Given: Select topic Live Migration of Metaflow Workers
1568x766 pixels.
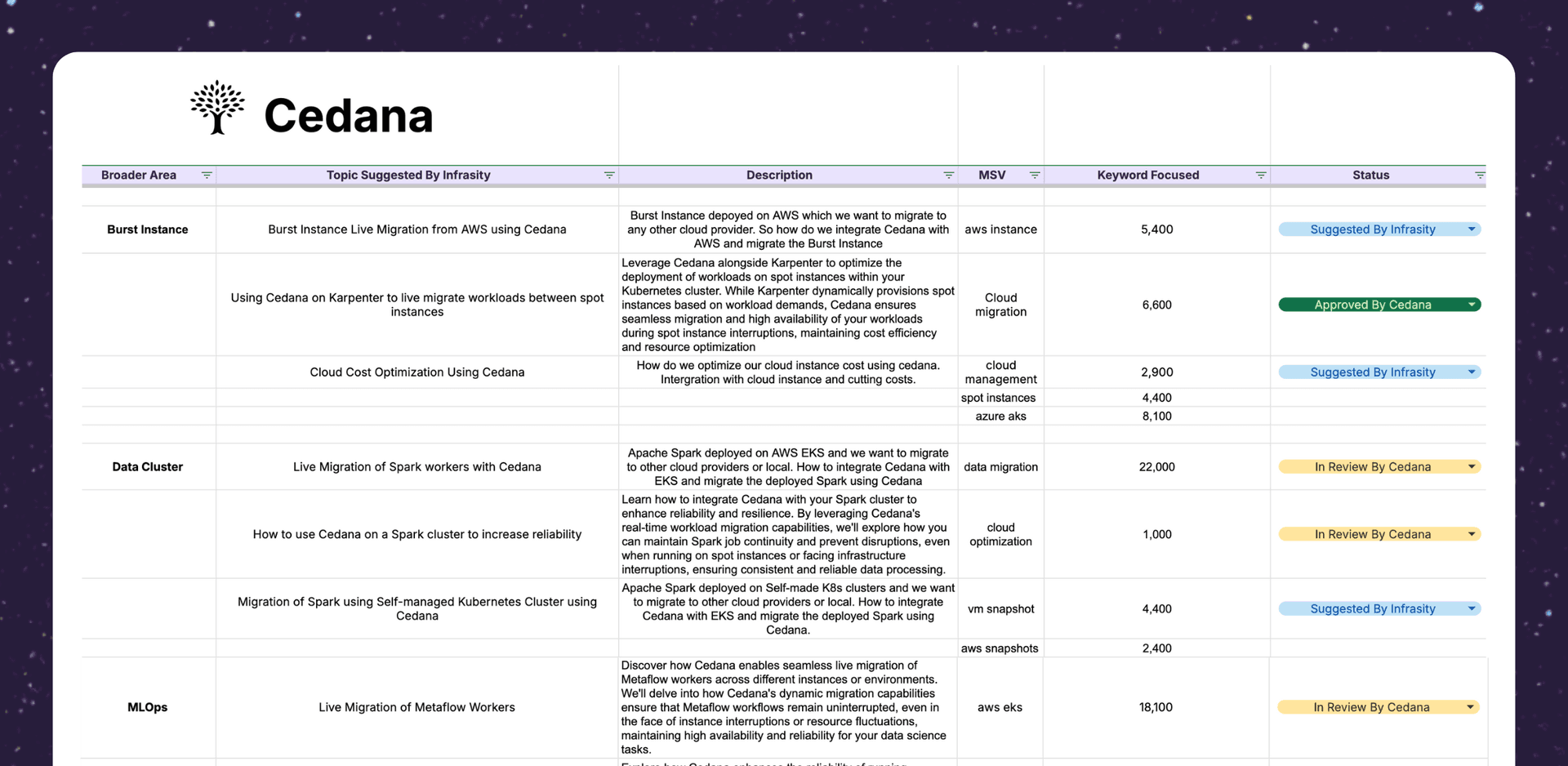Looking at the screenshot, I should click(417, 707).
